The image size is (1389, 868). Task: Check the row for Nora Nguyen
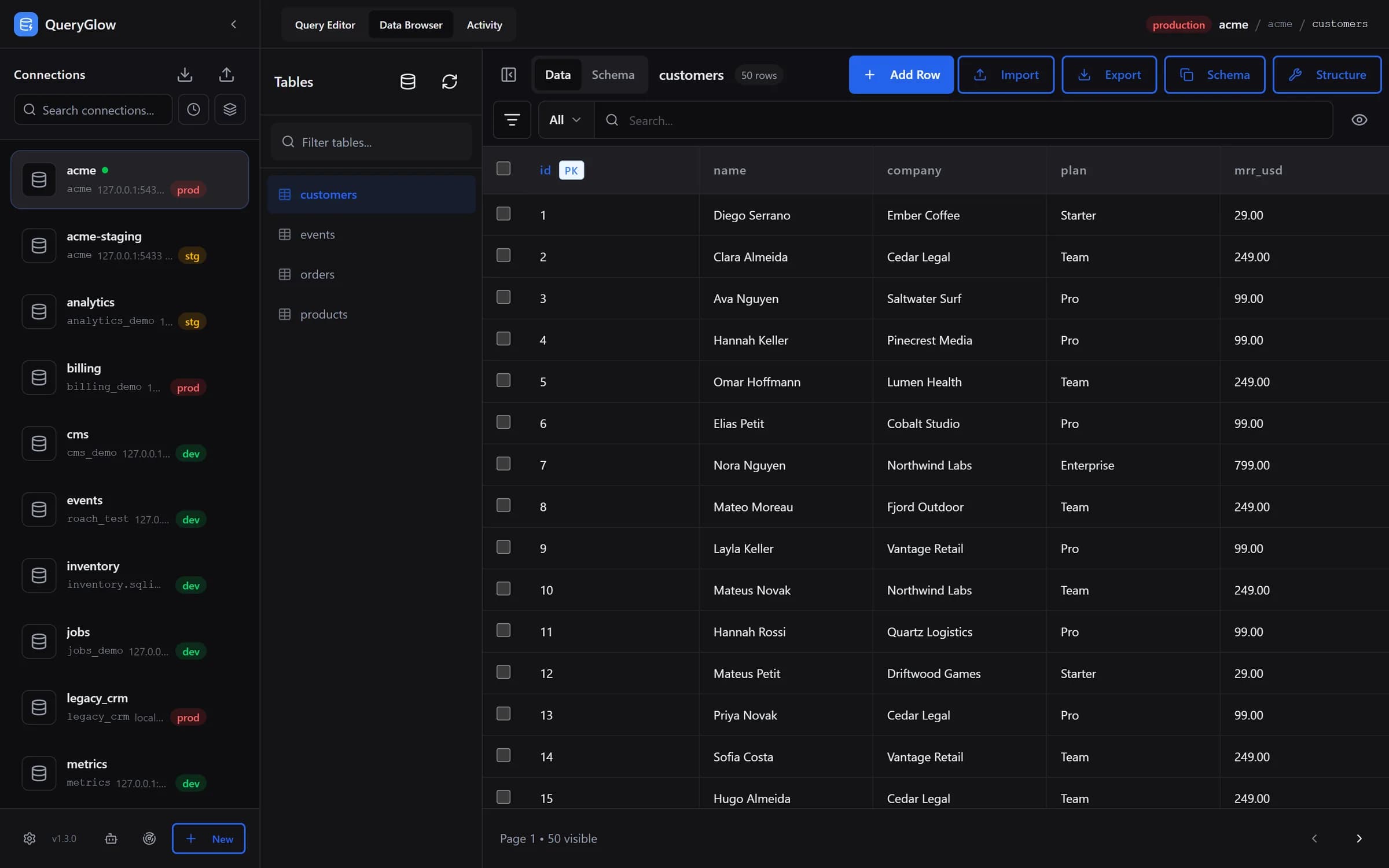tap(504, 464)
